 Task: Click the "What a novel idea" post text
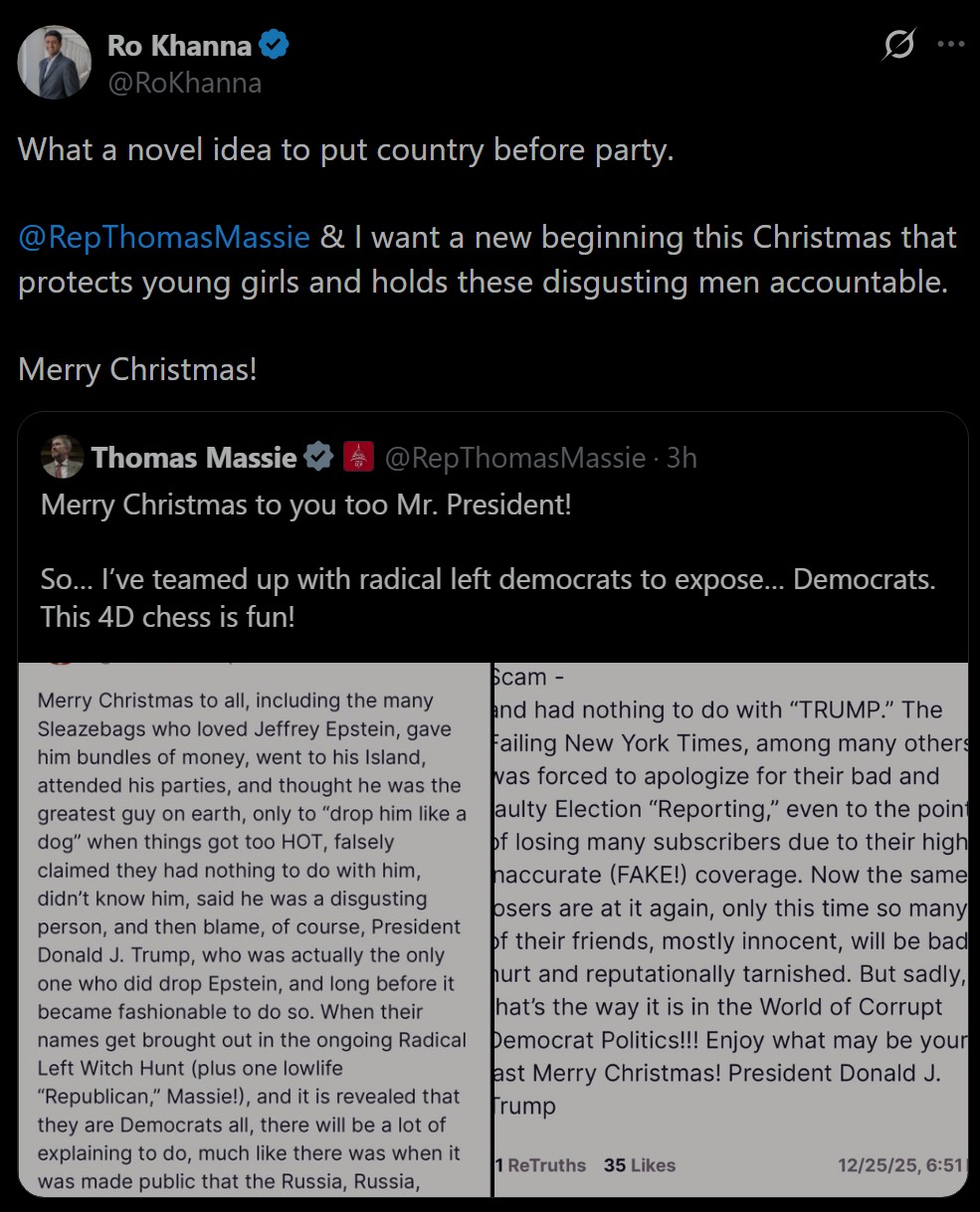pos(346,150)
